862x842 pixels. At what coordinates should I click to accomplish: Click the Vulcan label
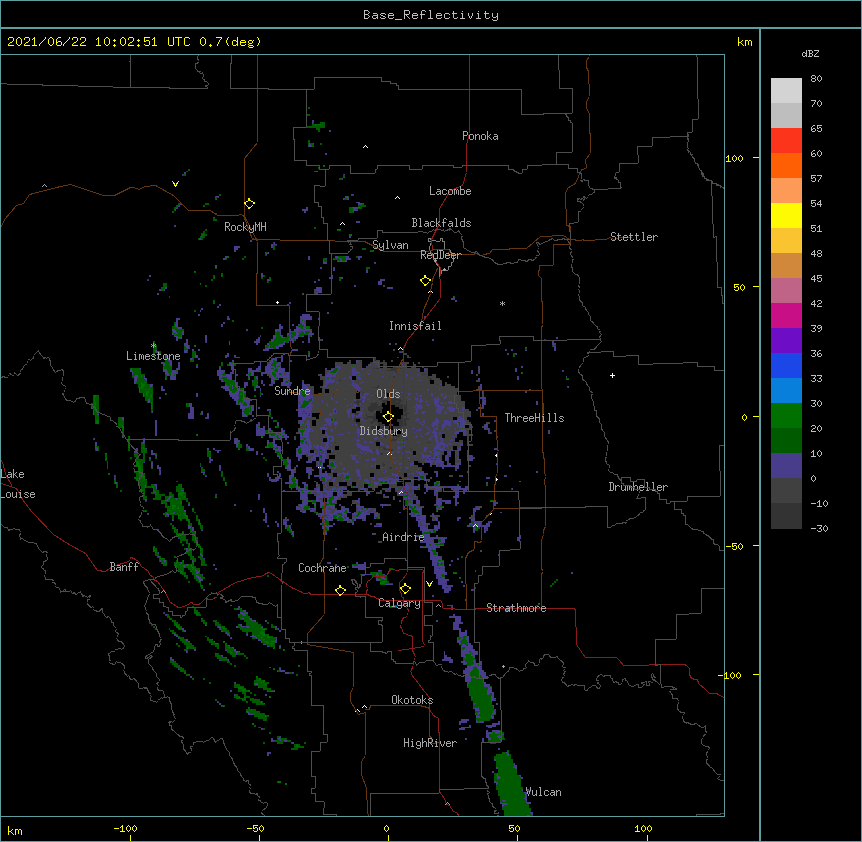[x=543, y=792]
